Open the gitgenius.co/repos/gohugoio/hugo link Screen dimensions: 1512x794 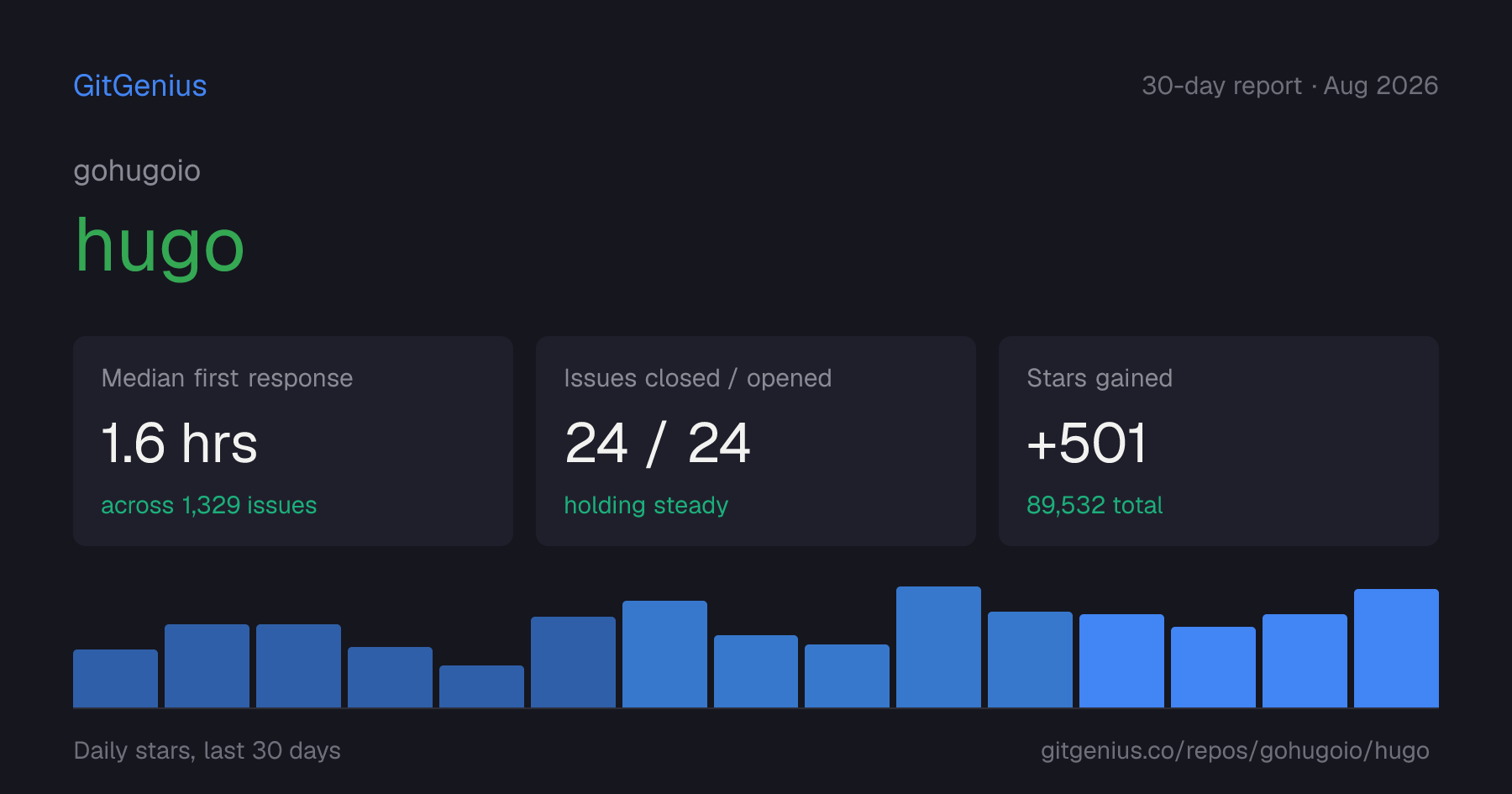click(1235, 750)
